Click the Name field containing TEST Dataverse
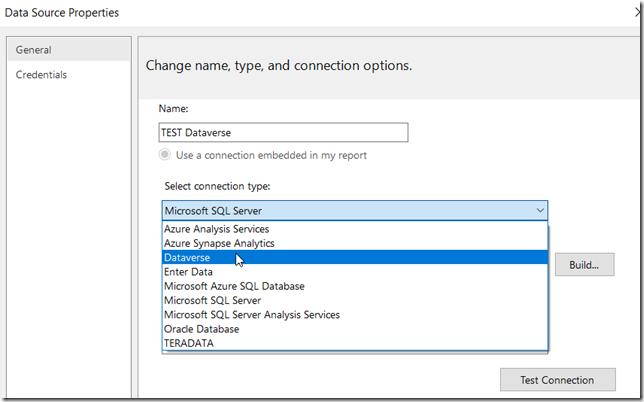 pyautogui.click(x=283, y=132)
